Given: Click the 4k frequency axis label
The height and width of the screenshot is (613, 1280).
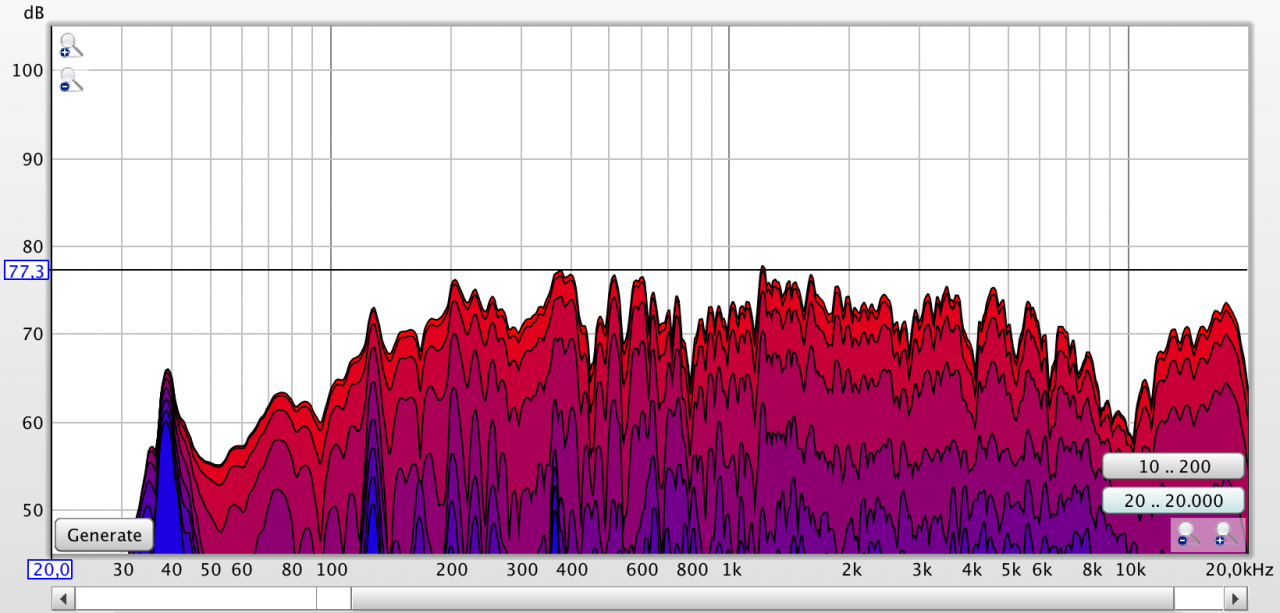Looking at the screenshot, I should coord(972,570).
